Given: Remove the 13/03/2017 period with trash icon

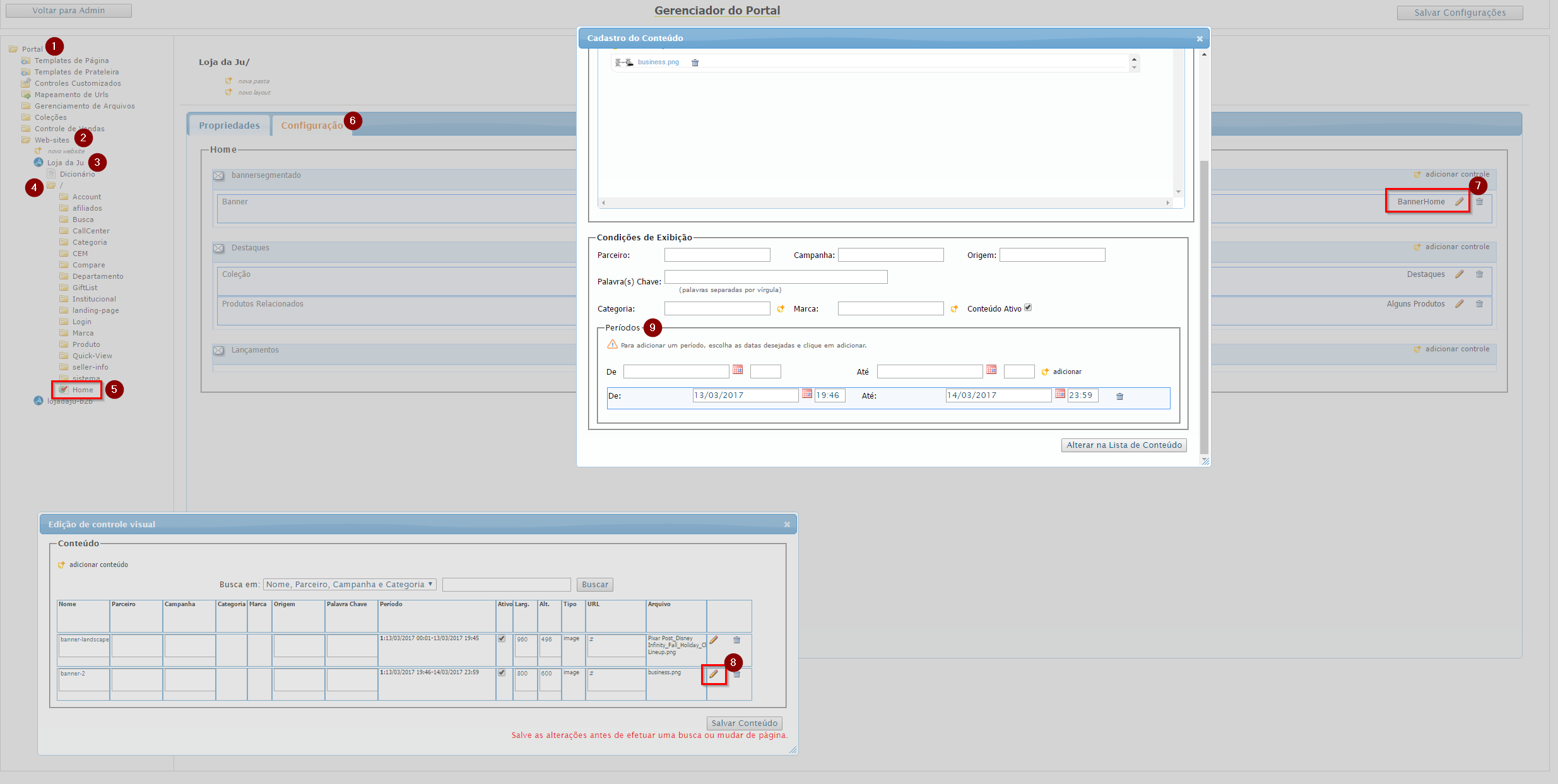Looking at the screenshot, I should (1119, 396).
